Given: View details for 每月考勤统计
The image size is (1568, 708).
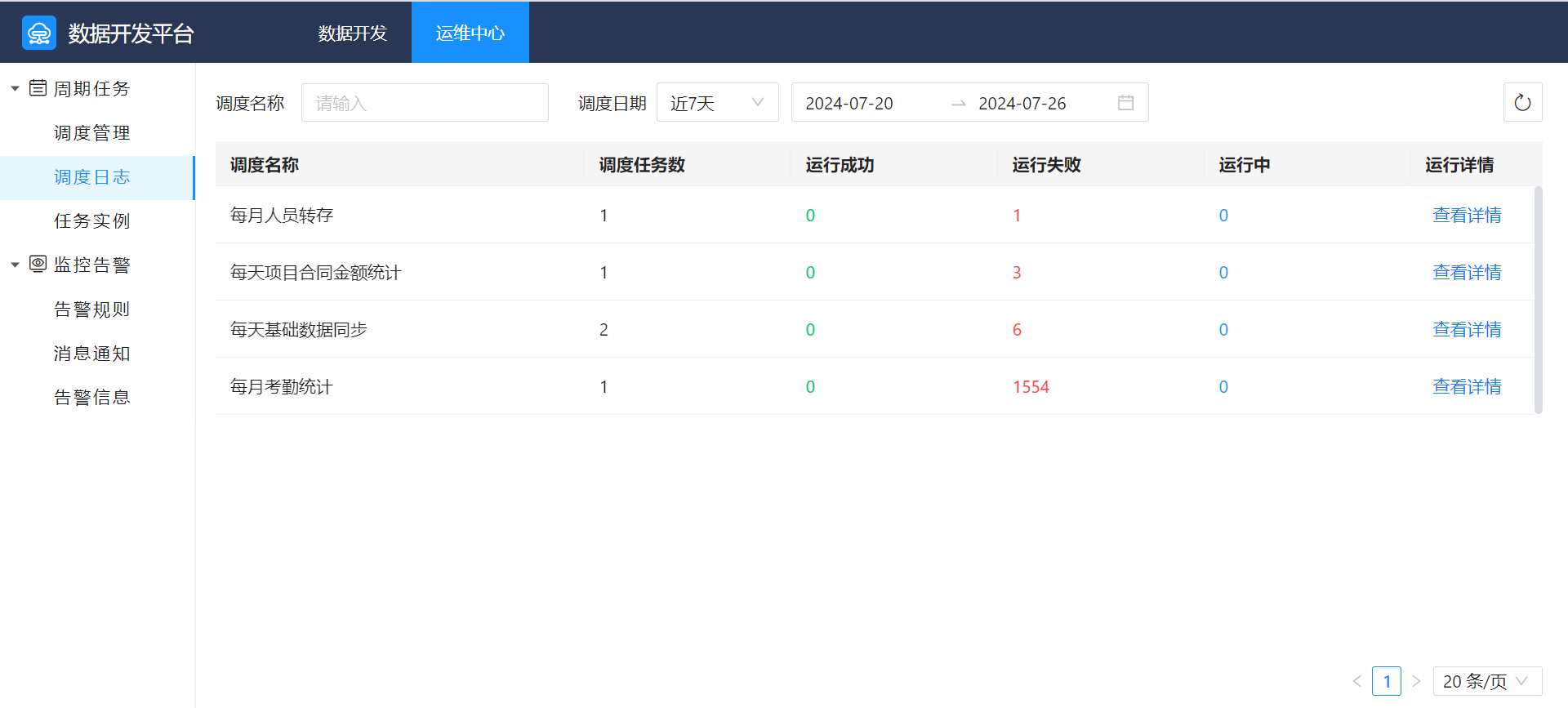Looking at the screenshot, I should click(1467, 387).
